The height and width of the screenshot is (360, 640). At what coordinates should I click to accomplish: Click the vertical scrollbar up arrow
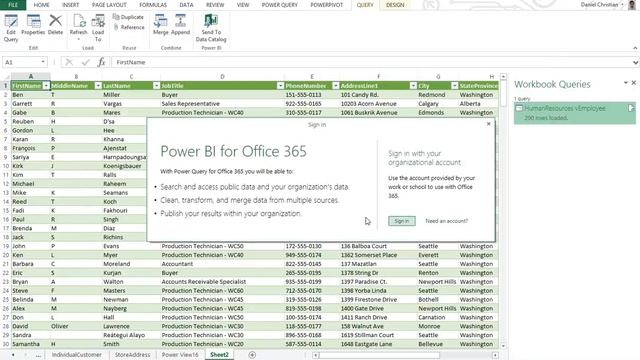click(x=503, y=77)
